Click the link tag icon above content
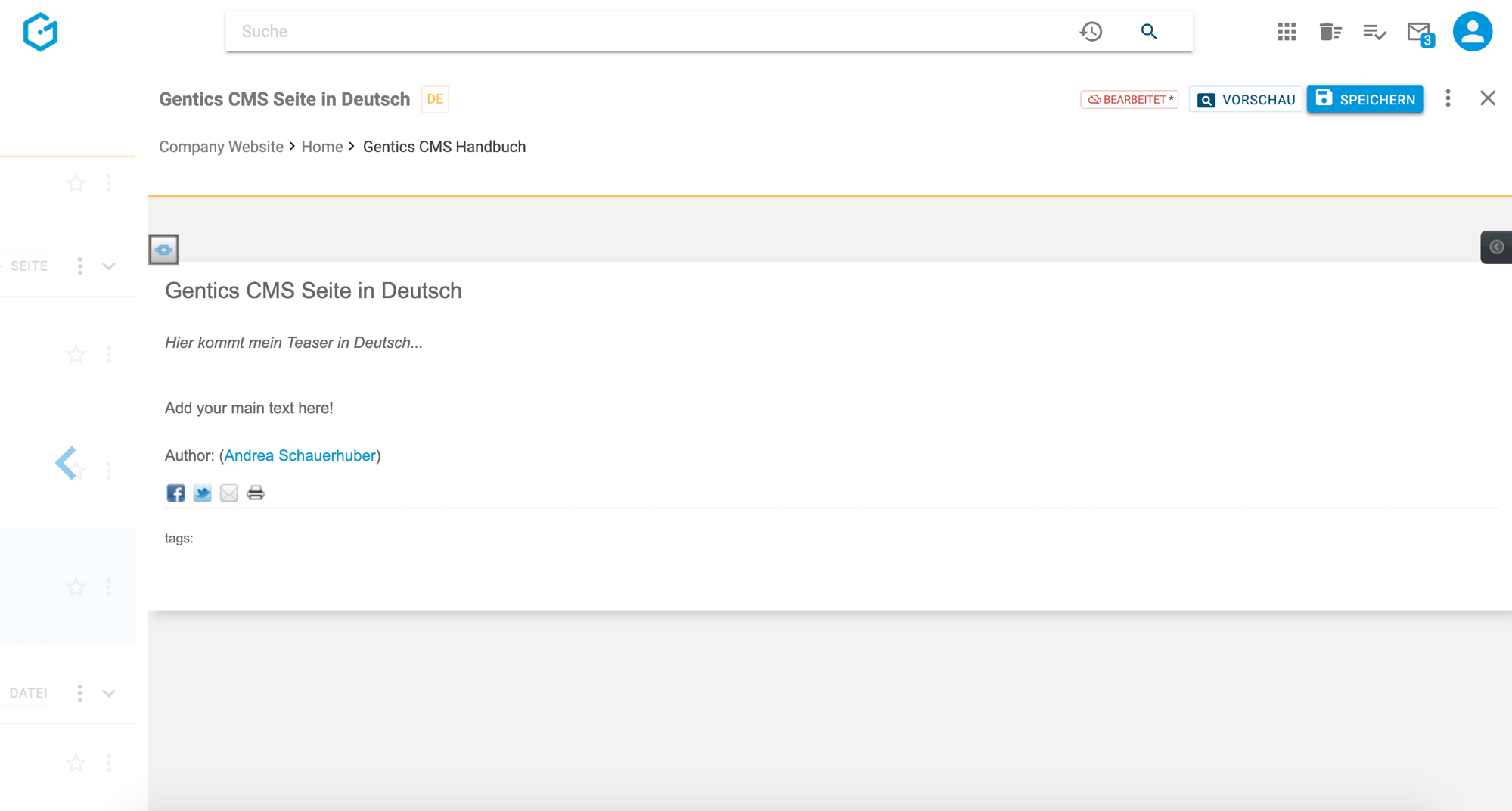This screenshot has width=1512, height=811. pos(163,249)
